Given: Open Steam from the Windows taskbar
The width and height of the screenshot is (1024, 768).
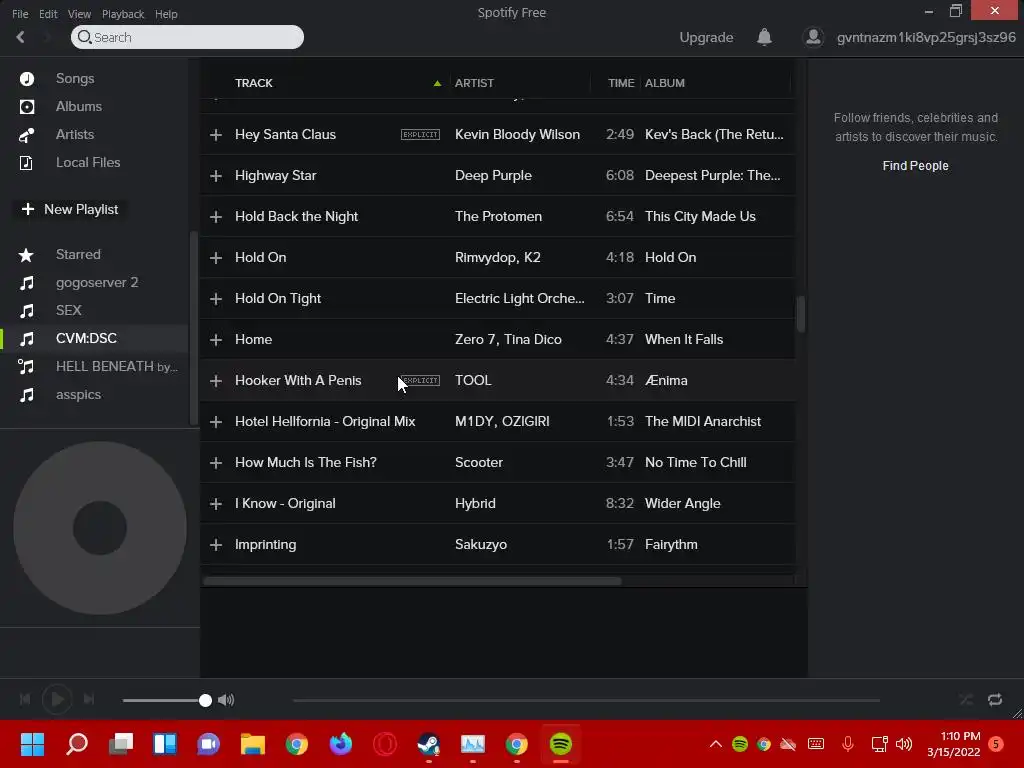Looking at the screenshot, I should [x=428, y=744].
